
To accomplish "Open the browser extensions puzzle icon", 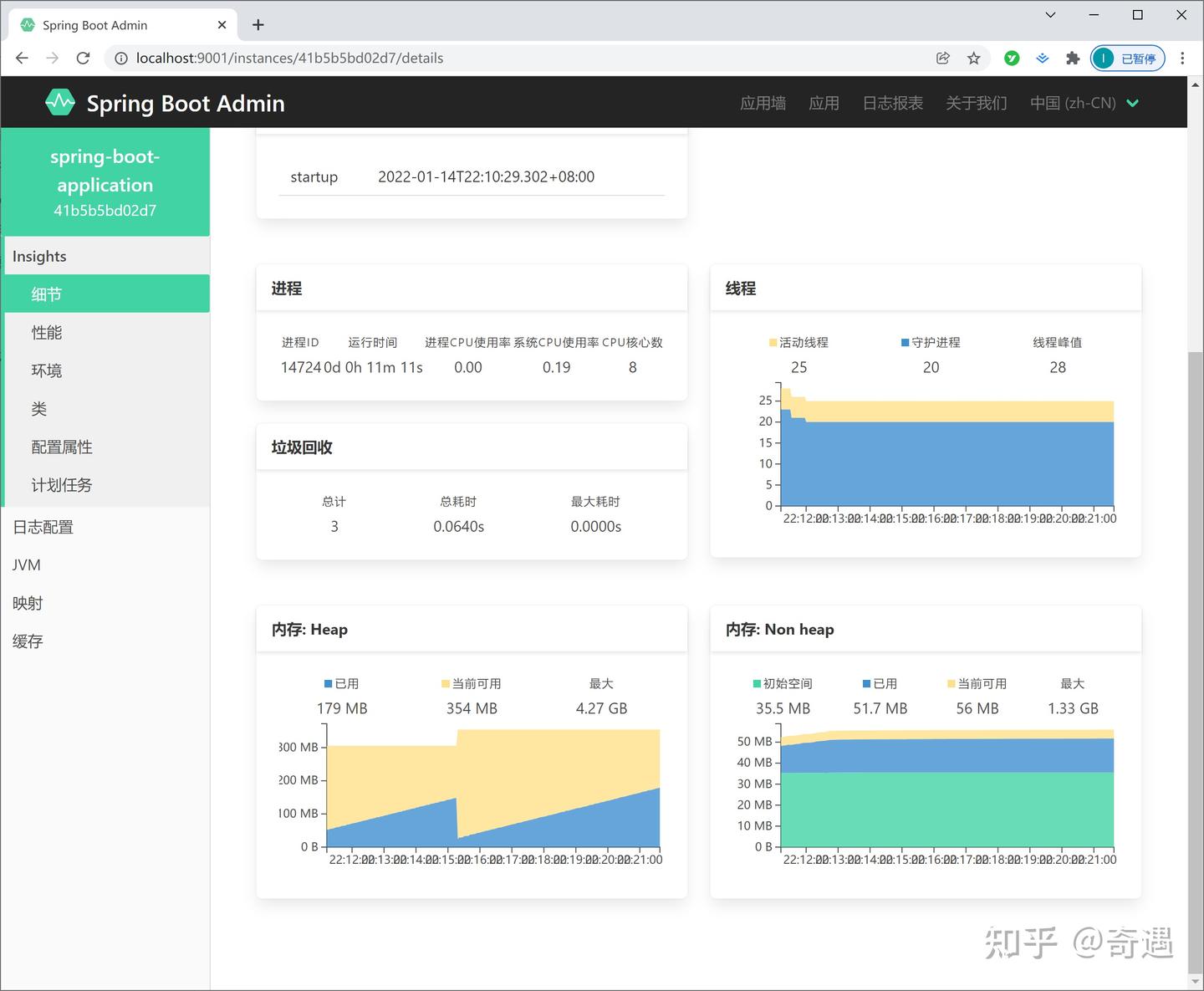I will tap(1073, 58).
